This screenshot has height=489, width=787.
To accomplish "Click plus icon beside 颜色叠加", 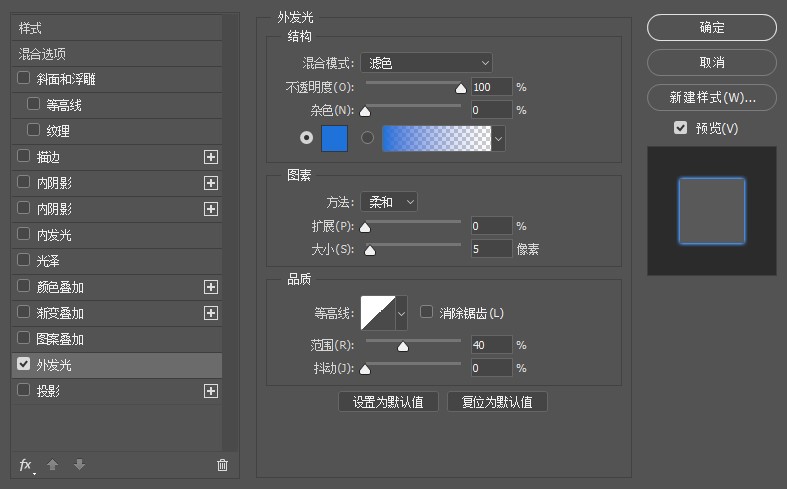I will click(211, 287).
